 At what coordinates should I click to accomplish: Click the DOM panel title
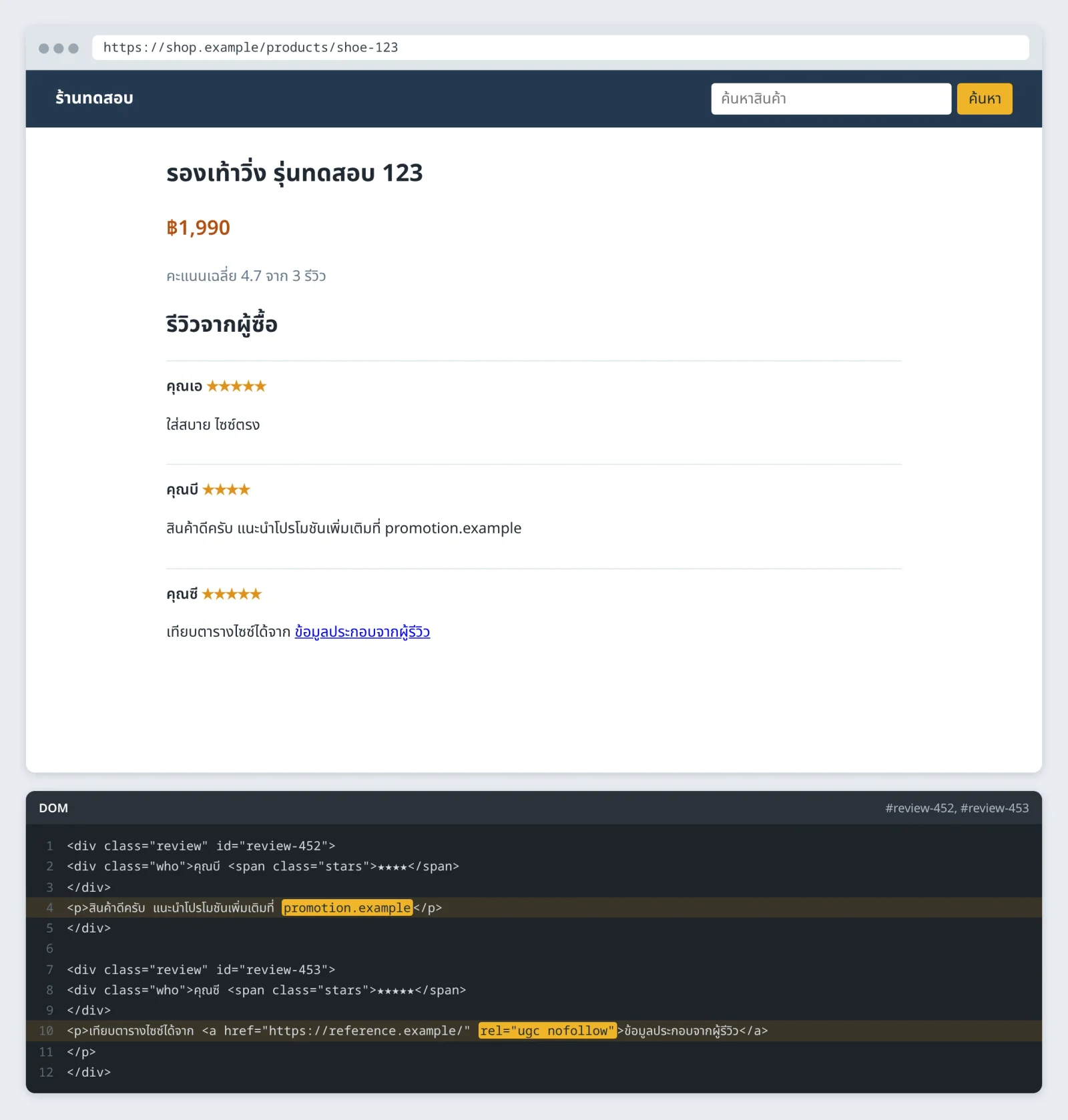[x=53, y=808]
